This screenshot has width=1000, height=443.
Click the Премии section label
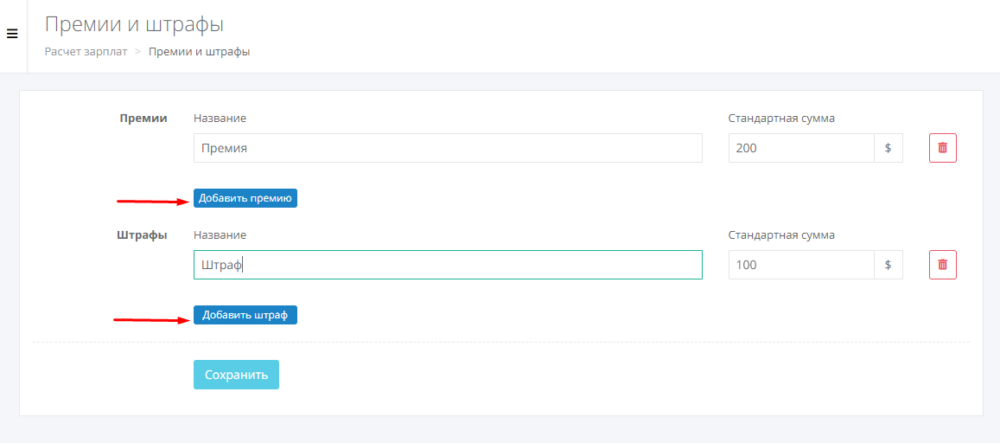point(143,118)
